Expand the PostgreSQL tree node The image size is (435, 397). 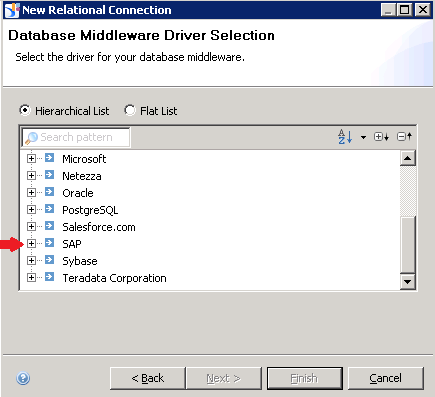[x=31, y=209]
